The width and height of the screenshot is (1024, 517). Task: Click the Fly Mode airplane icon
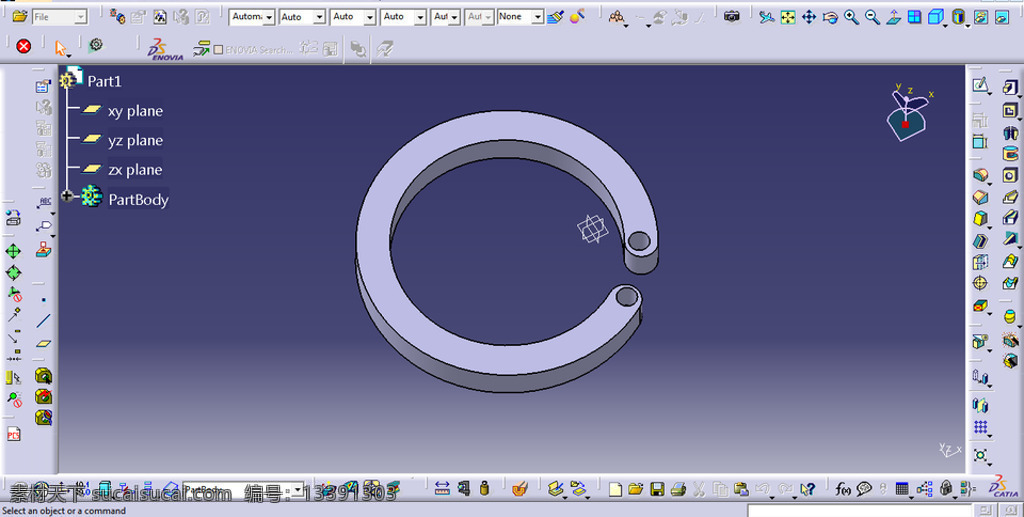point(767,17)
